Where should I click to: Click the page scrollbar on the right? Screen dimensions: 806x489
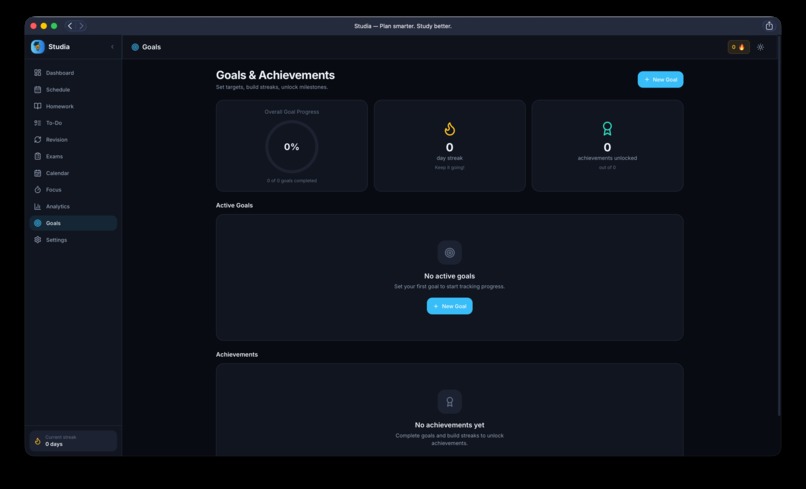coord(779,226)
